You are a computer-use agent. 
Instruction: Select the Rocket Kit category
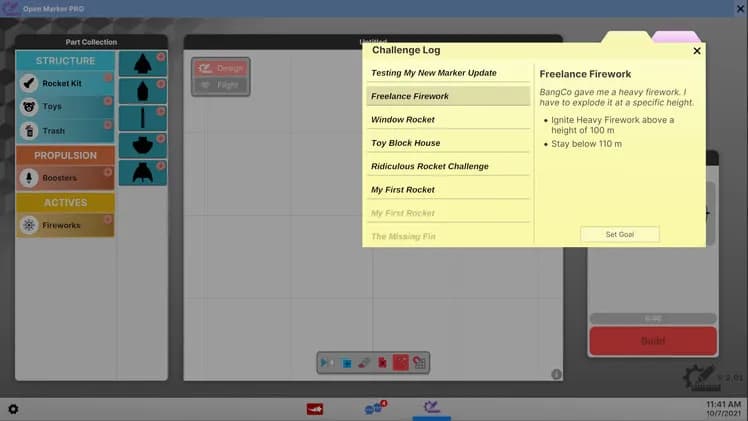point(64,84)
